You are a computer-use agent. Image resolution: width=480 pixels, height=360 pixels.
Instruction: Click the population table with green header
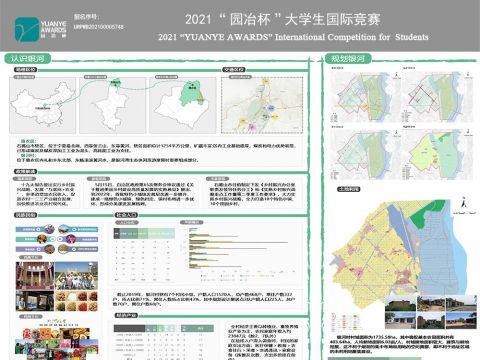144,255
